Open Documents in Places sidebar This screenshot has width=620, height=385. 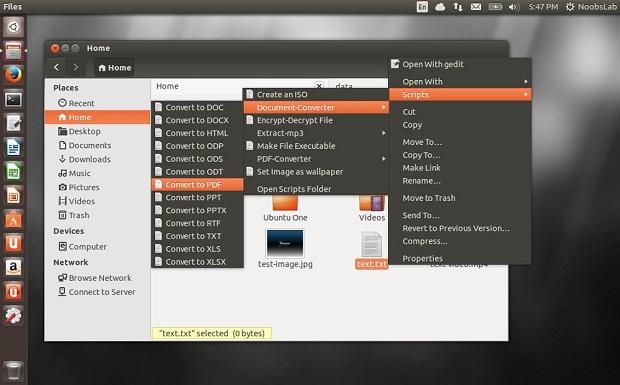click(x=97, y=145)
